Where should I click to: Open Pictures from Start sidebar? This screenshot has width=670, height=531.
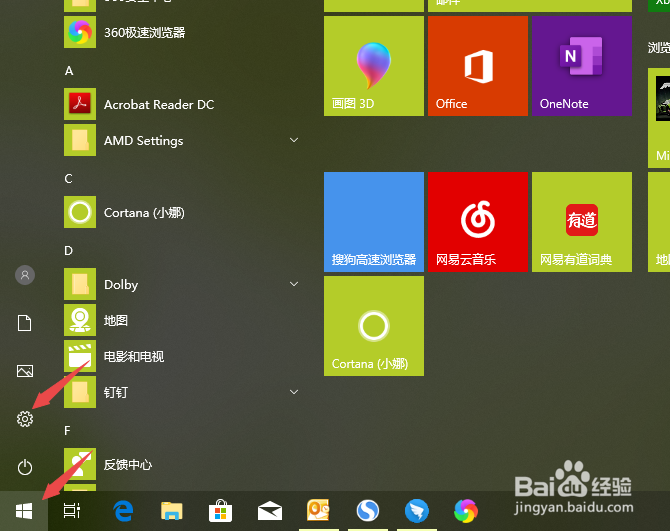pyautogui.click(x=25, y=371)
